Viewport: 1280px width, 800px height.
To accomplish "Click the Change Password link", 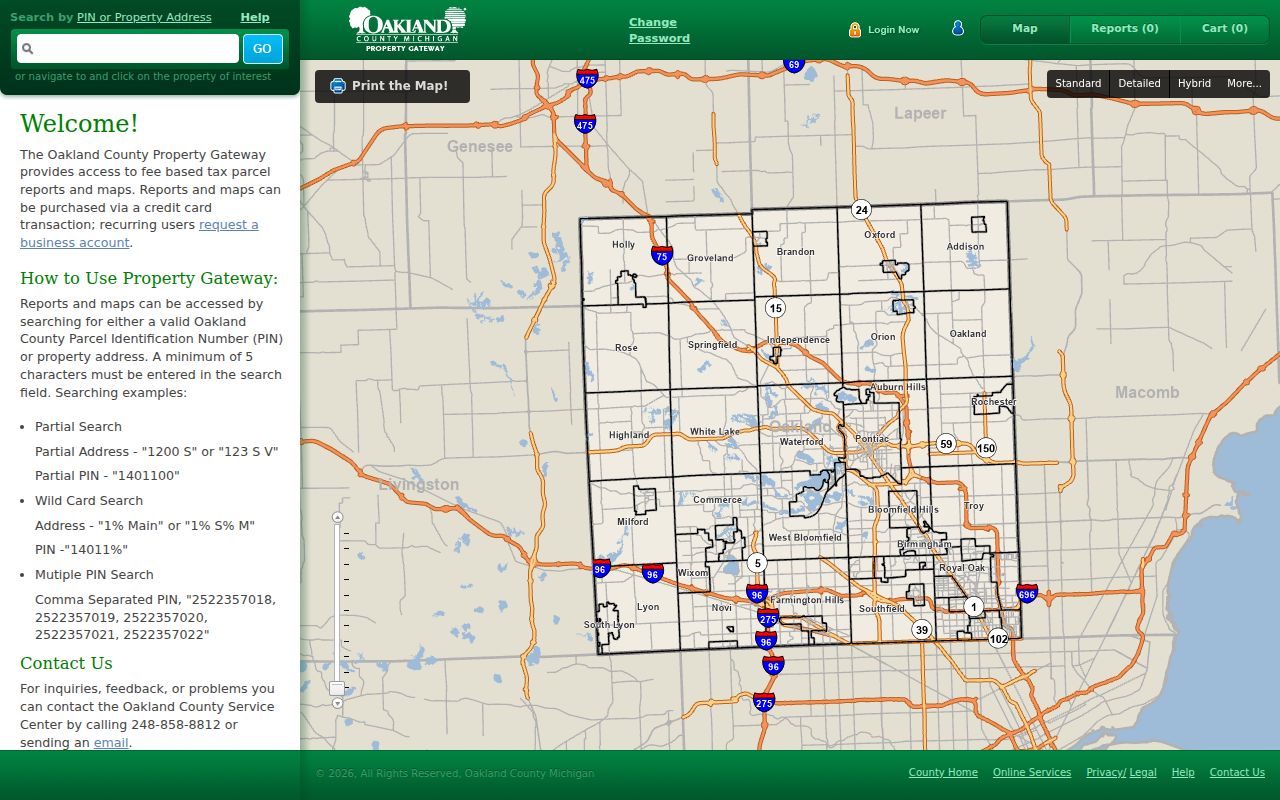I will (x=659, y=30).
